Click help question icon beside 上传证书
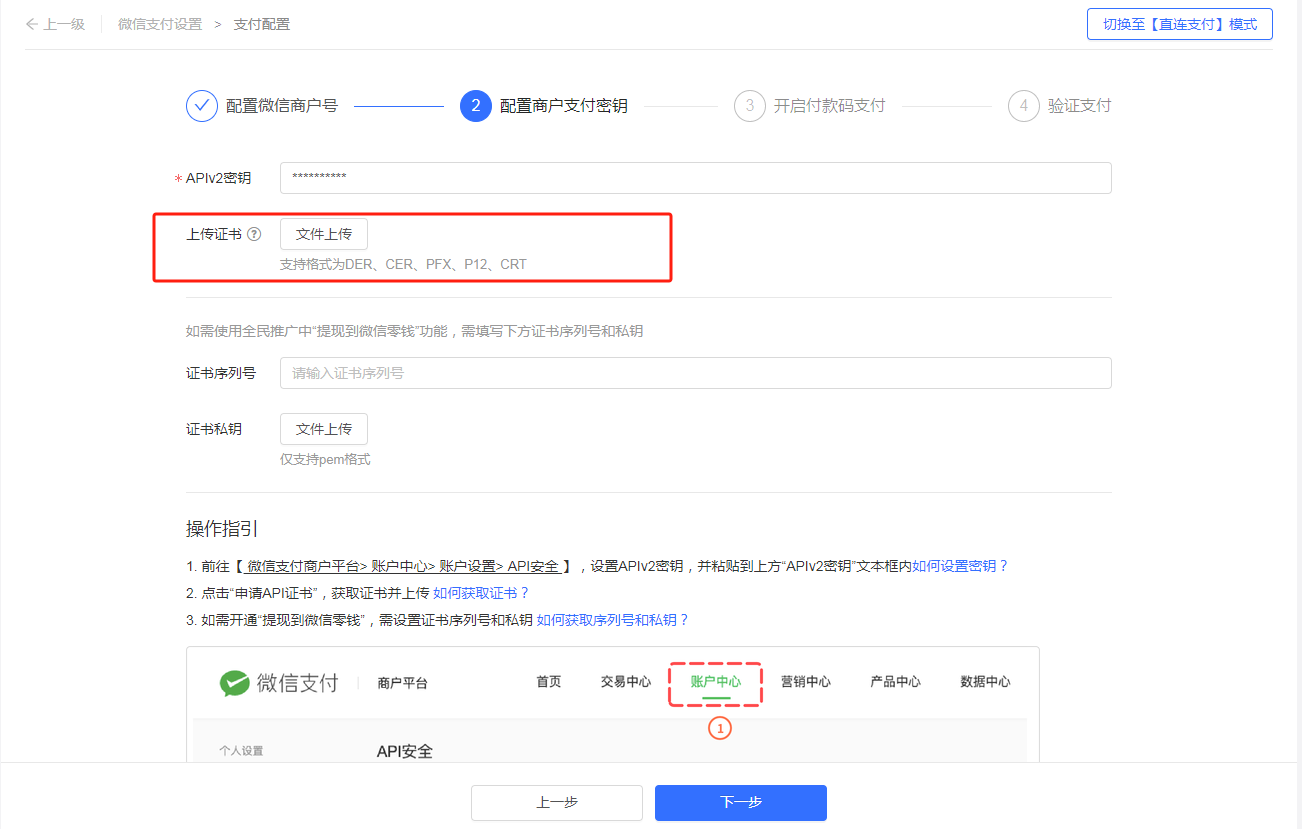The image size is (1302, 829). click(254, 234)
